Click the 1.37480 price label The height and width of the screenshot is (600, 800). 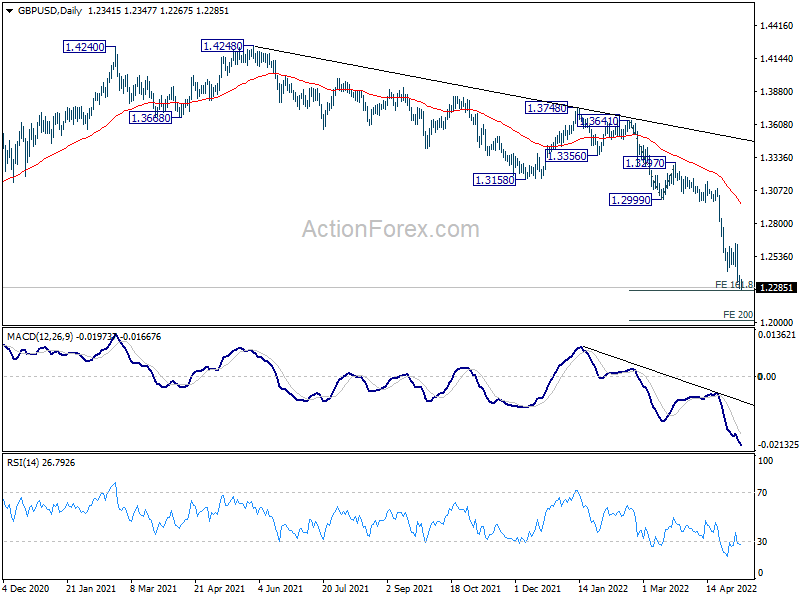click(547, 107)
